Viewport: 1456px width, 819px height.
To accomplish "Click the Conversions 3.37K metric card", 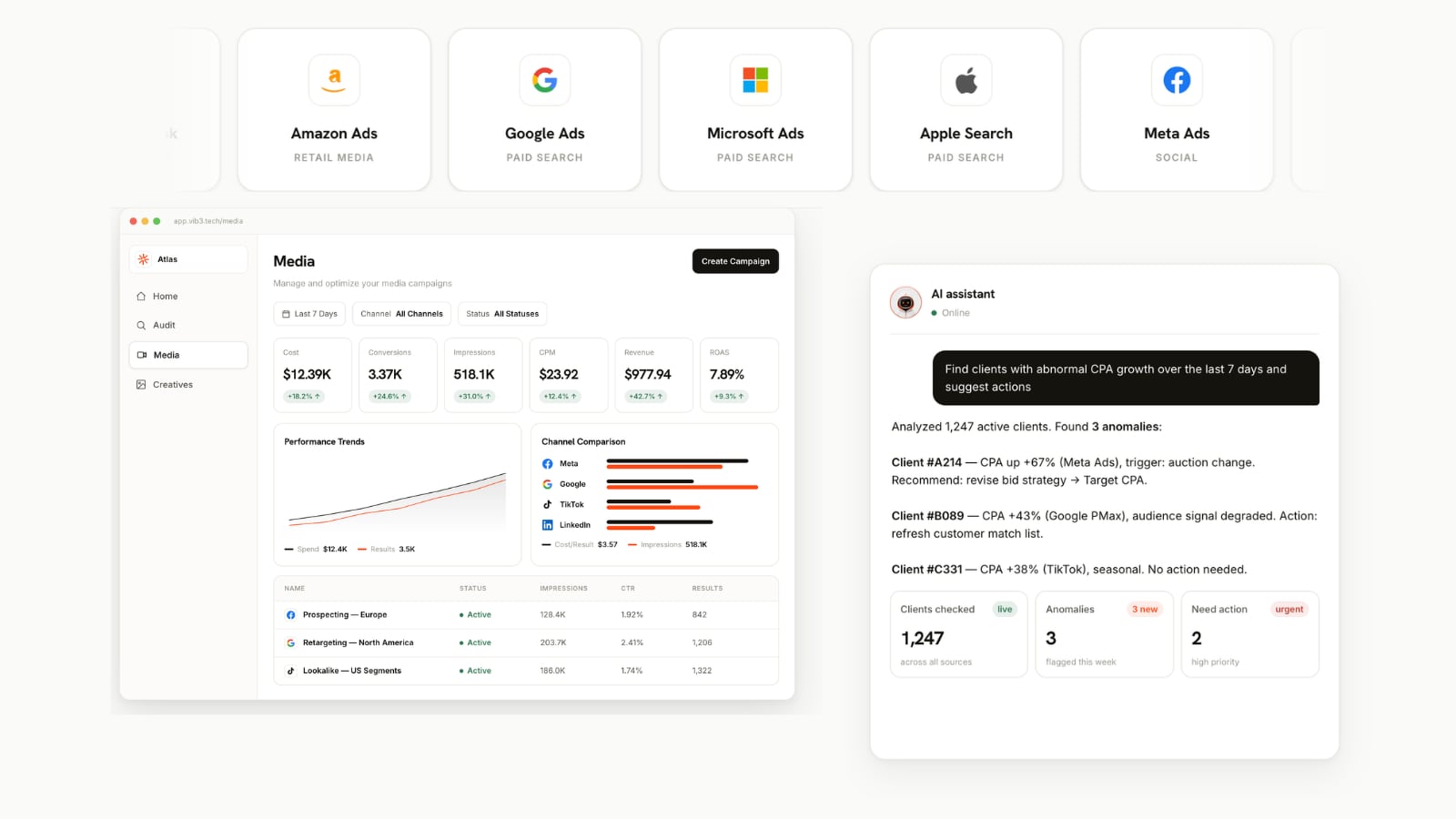I will tap(398, 375).
